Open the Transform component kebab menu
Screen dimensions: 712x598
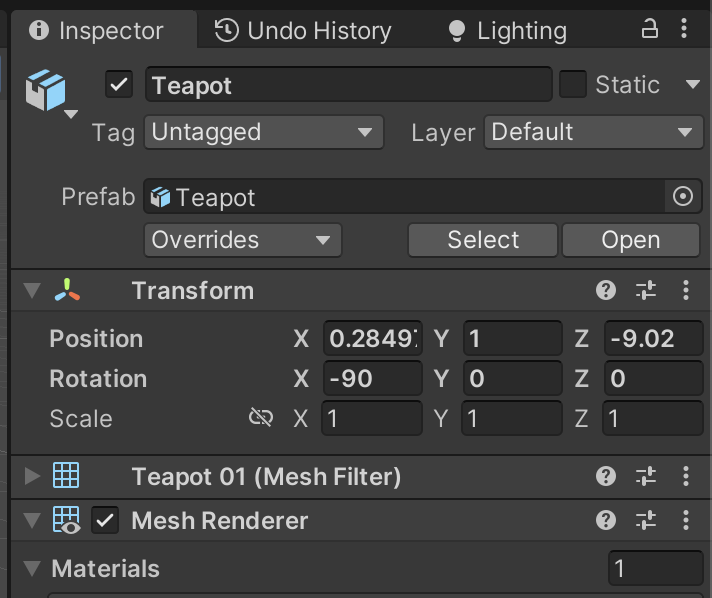(686, 290)
